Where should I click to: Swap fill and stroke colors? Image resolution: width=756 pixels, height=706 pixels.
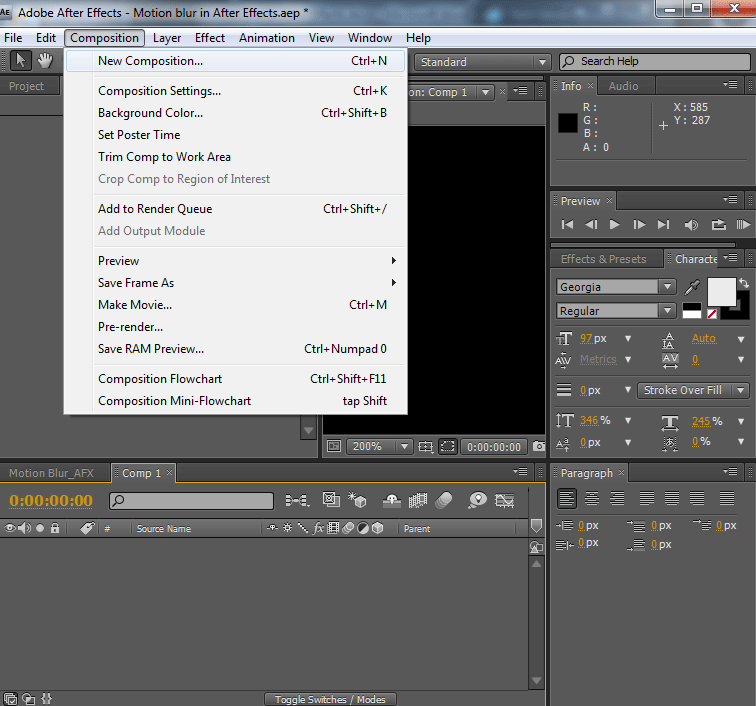744,284
